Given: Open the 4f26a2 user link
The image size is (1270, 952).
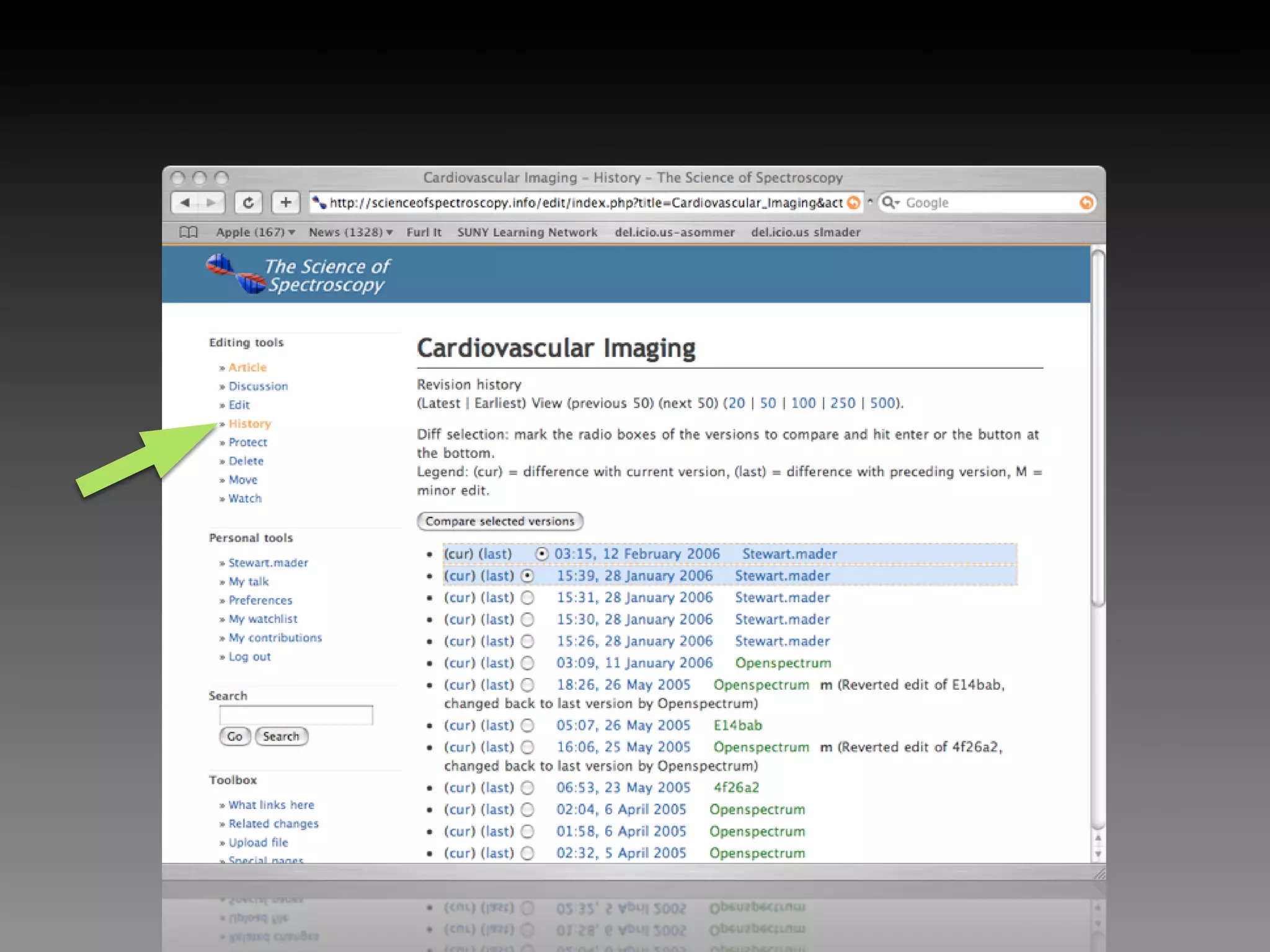Looking at the screenshot, I should coord(736,788).
